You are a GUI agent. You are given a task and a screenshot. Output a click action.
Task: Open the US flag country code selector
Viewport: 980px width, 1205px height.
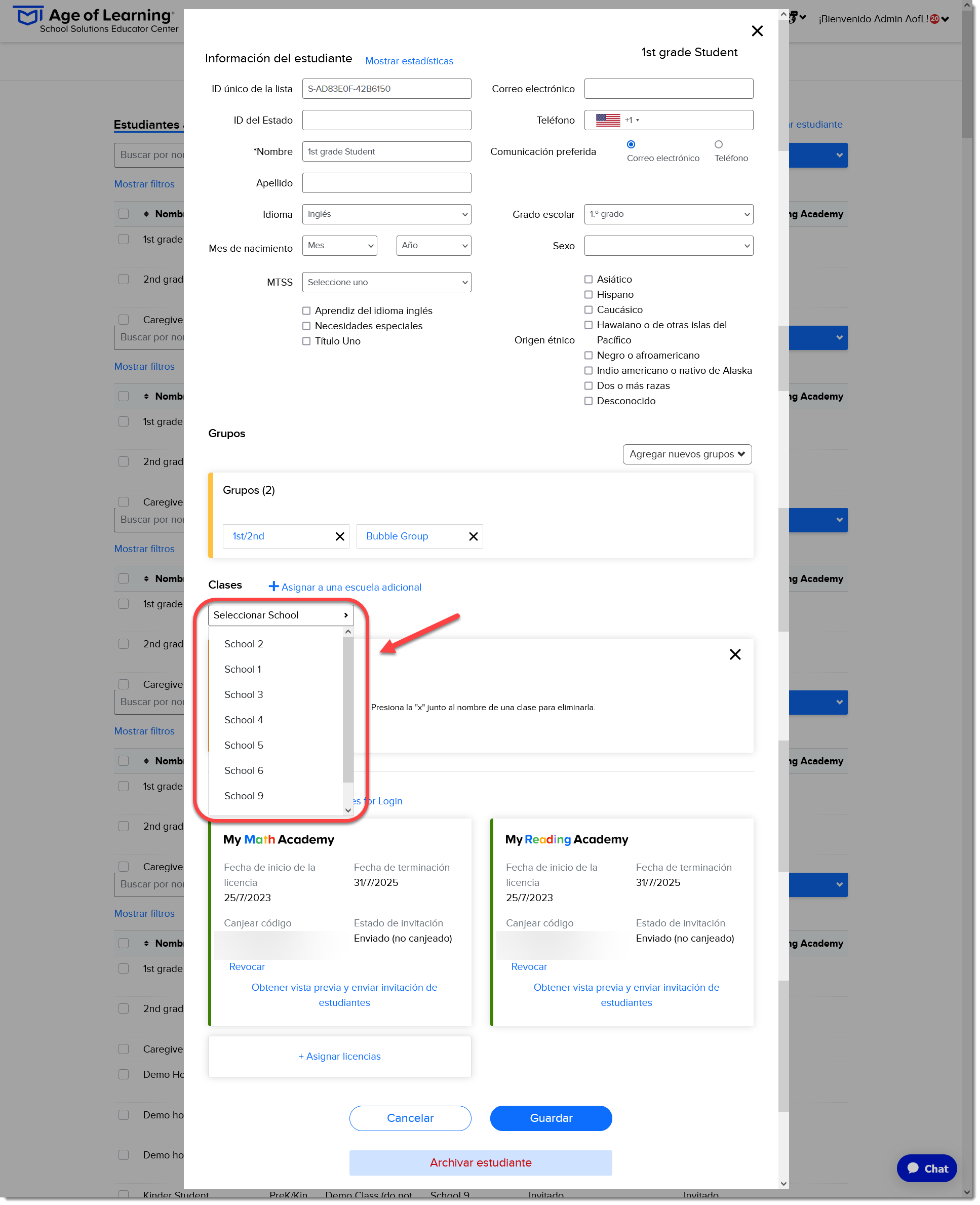(x=617, y=120)
